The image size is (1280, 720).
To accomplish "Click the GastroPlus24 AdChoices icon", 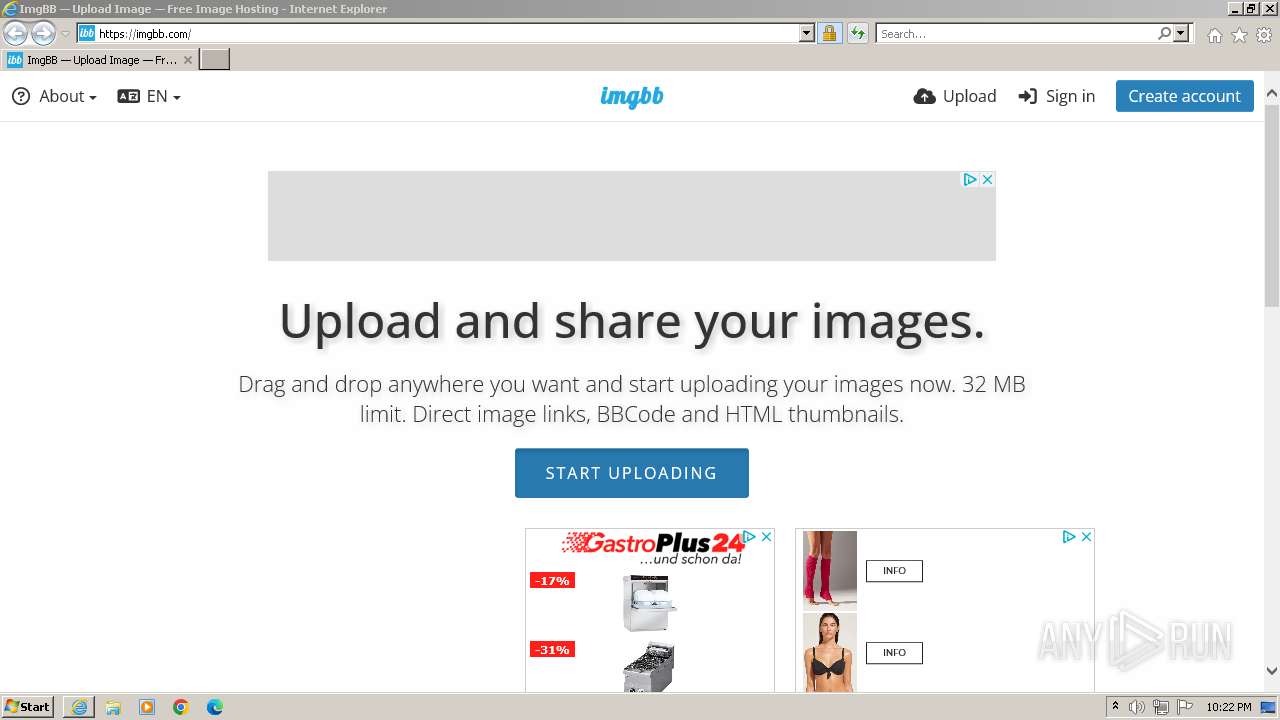I will (749, 537).
